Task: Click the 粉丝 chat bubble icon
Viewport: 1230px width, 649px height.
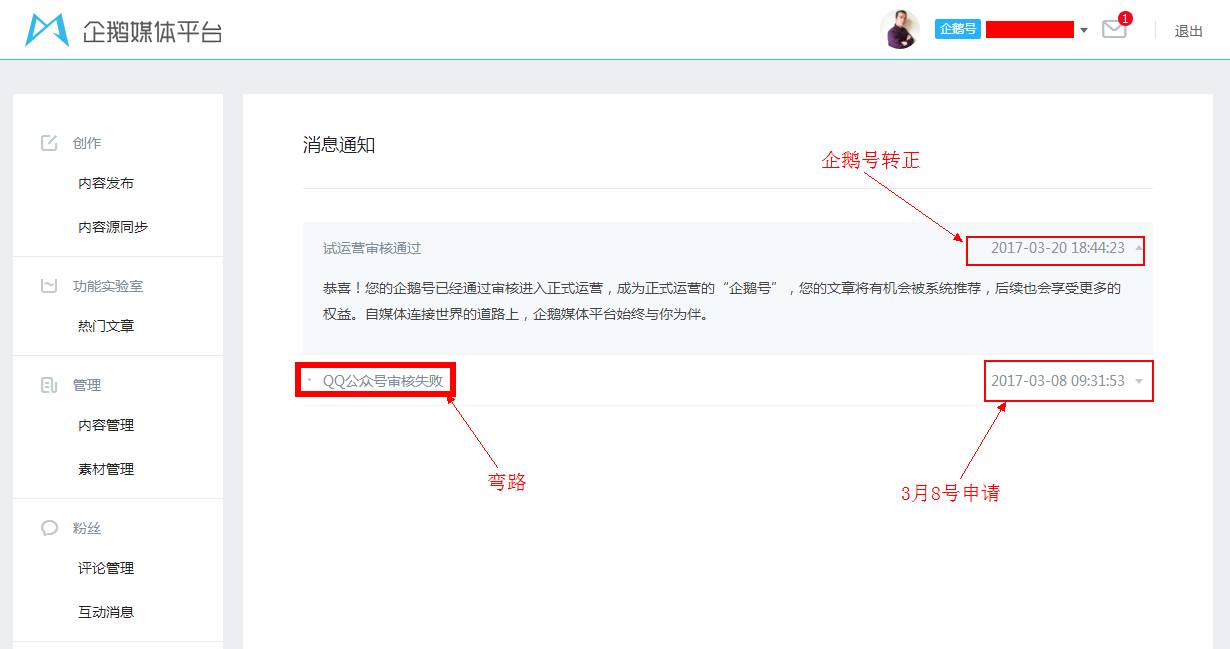Action: click(x=49, y=527)
